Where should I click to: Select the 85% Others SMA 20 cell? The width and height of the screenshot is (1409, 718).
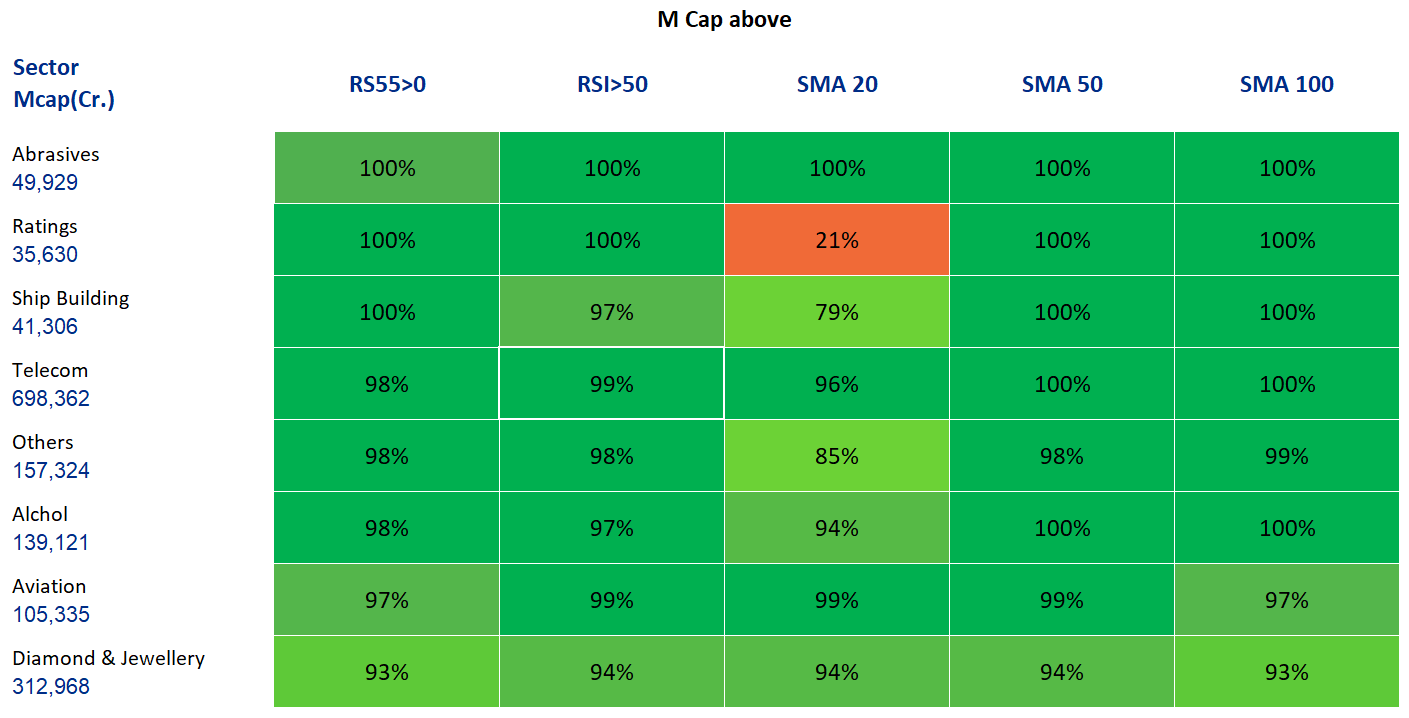pyautogui.click(x=837, y=456)
